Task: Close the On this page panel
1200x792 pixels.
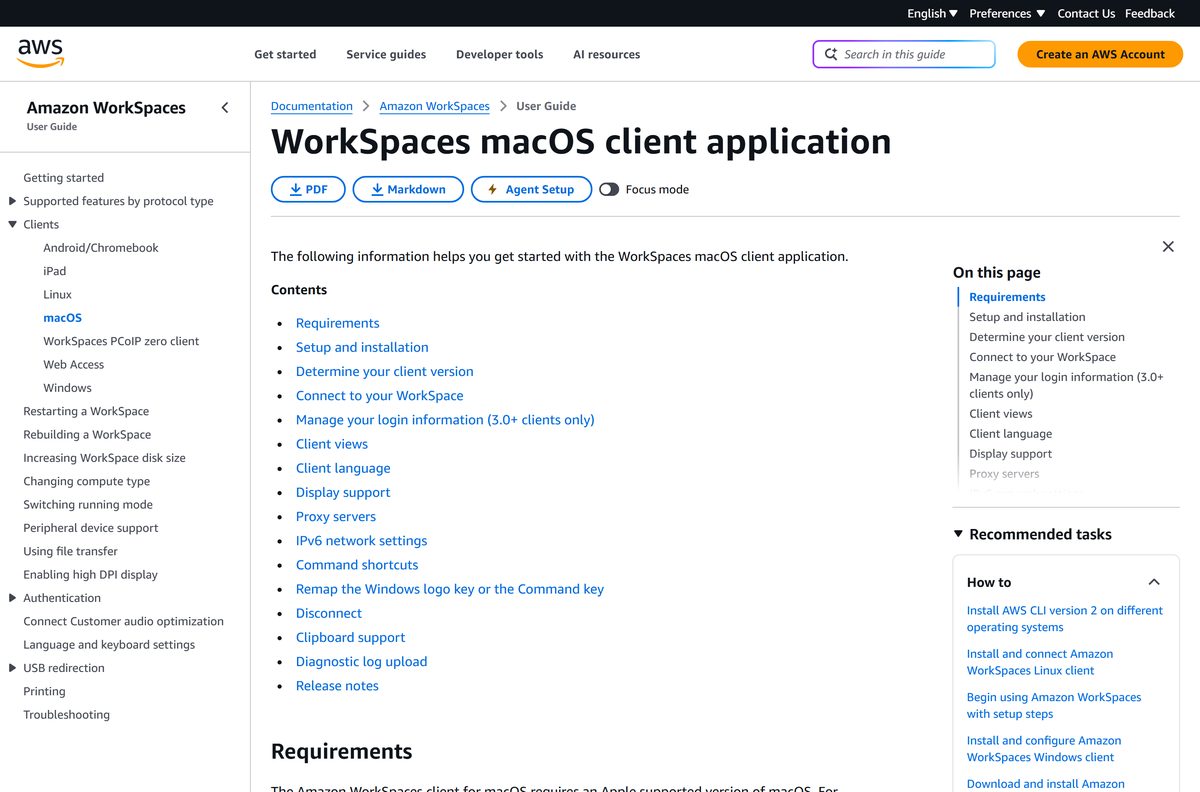Action: tap(1168, 247)
